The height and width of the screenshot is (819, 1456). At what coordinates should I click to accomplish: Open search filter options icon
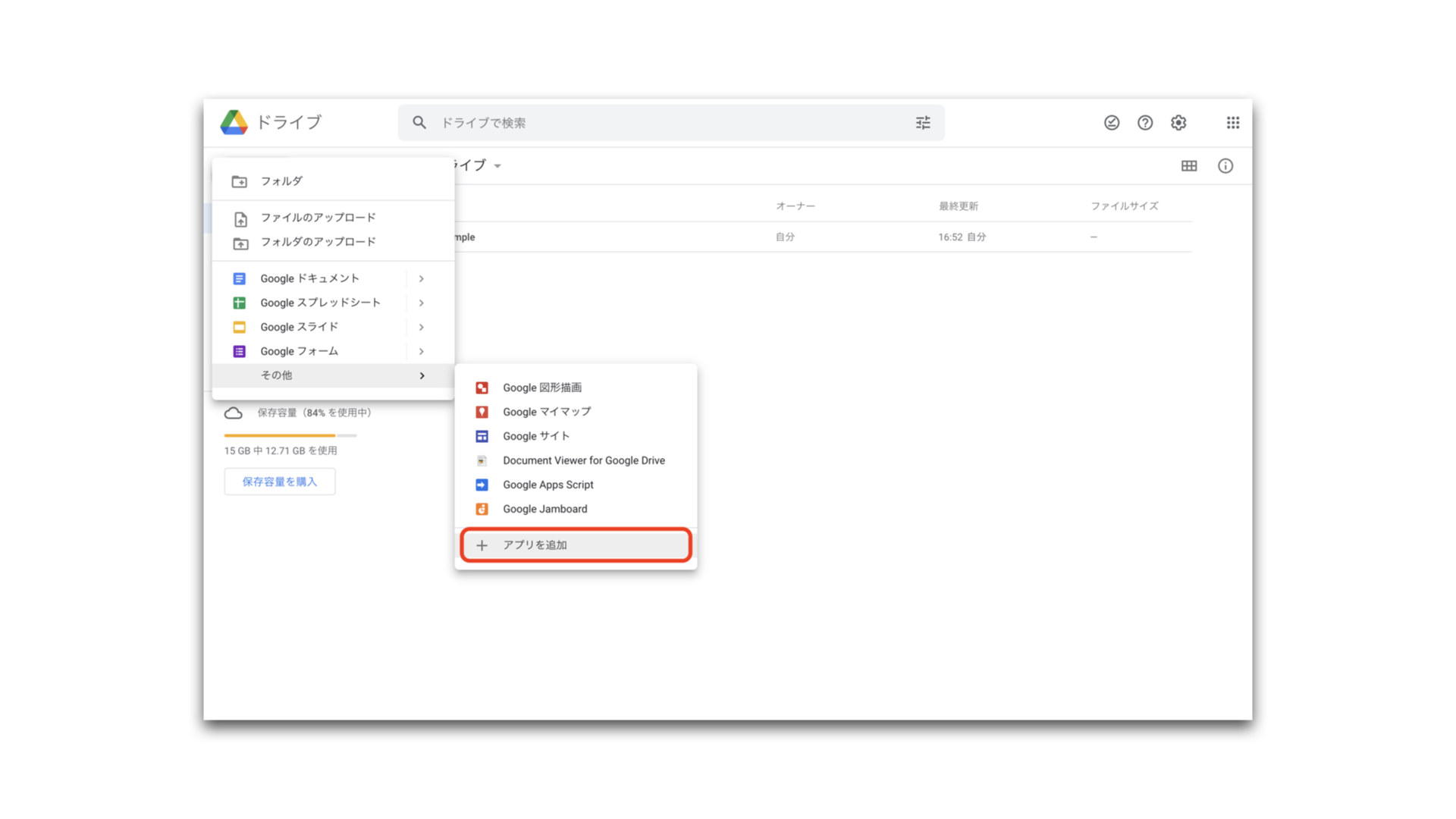[x=923, y=123]
